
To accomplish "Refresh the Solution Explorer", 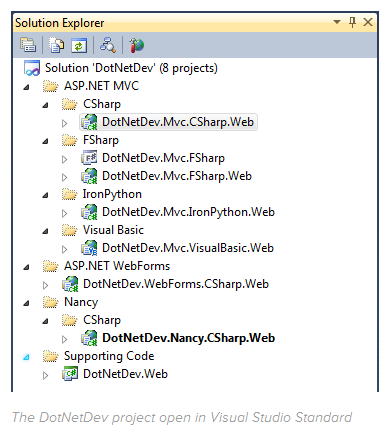I will [79, 45].
